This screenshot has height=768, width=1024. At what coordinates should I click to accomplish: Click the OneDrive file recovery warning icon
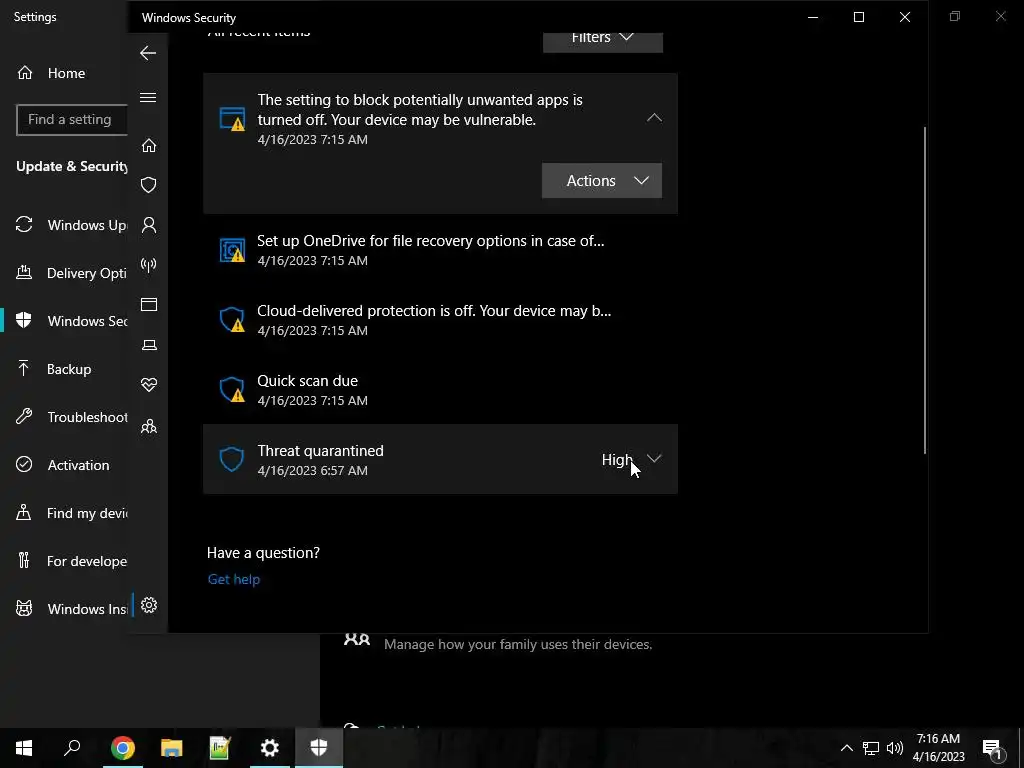[232, 250]
